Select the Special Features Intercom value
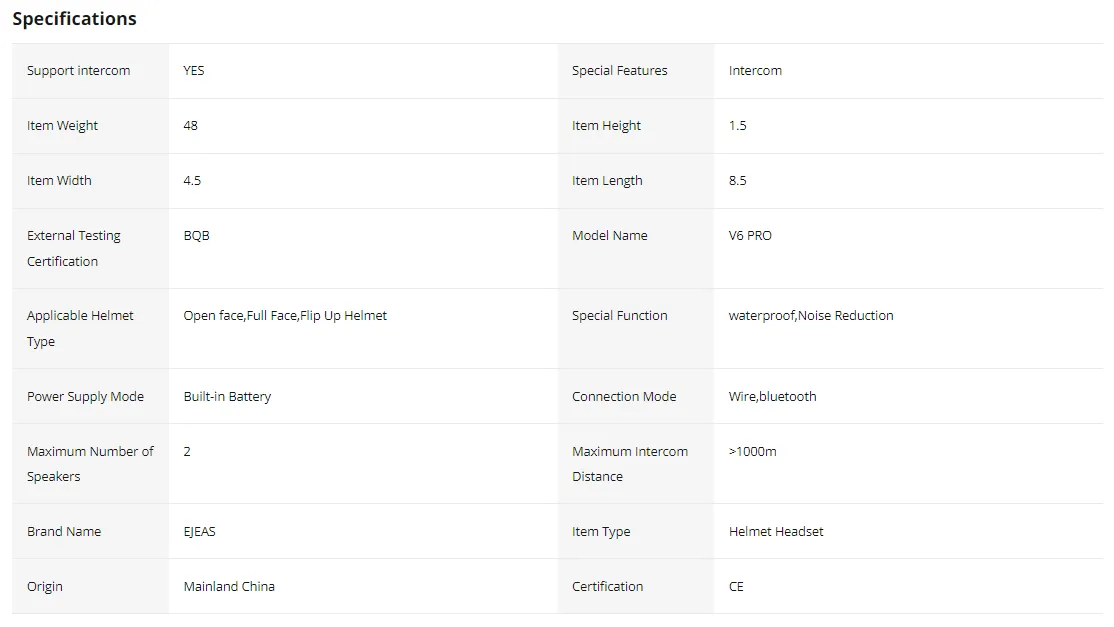 pyautogui.click(x=755, y=70)
